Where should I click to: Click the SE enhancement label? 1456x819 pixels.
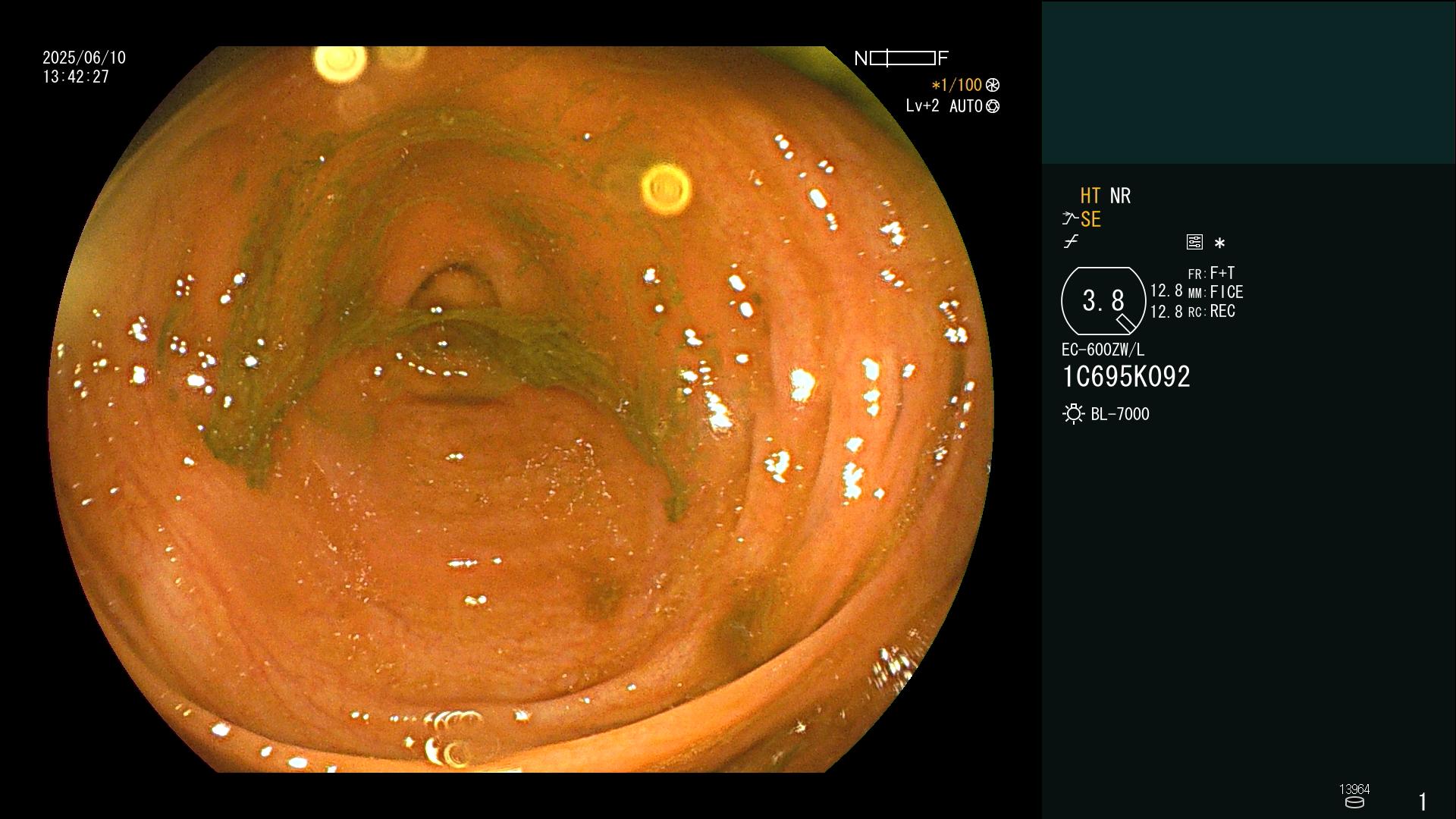point(1090,219)
